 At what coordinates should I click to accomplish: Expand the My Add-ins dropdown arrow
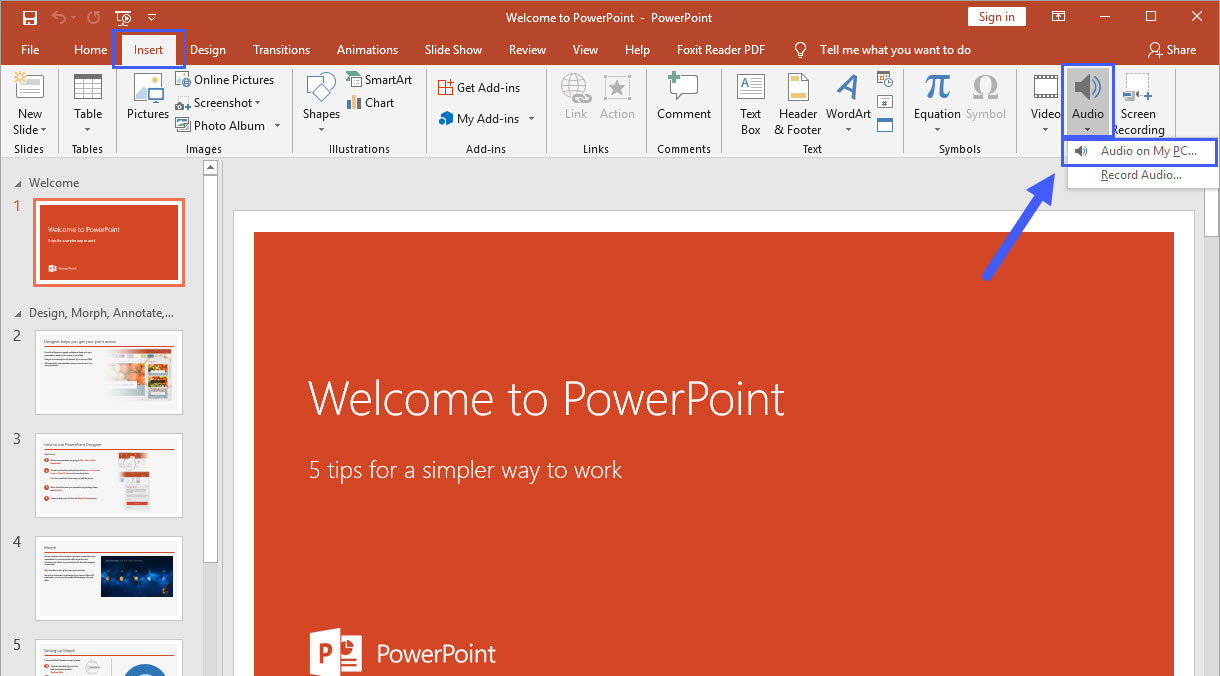[531, 119]
